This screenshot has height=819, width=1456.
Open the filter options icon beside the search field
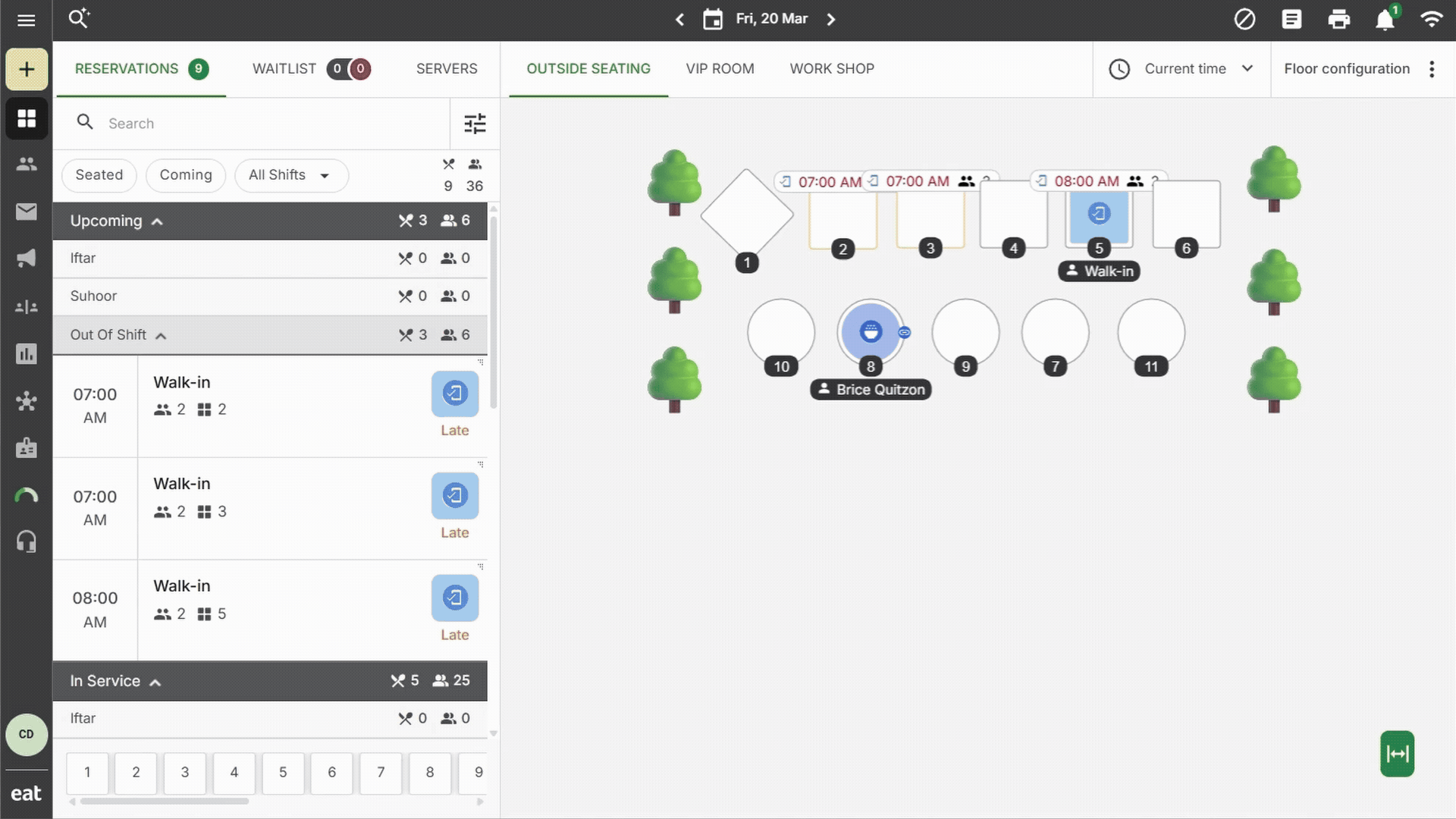click(475, 124)
